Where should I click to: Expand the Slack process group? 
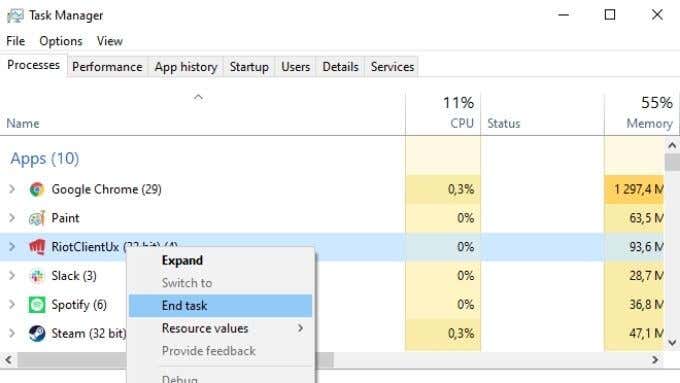pyautogui.click(x=12, y=275)
